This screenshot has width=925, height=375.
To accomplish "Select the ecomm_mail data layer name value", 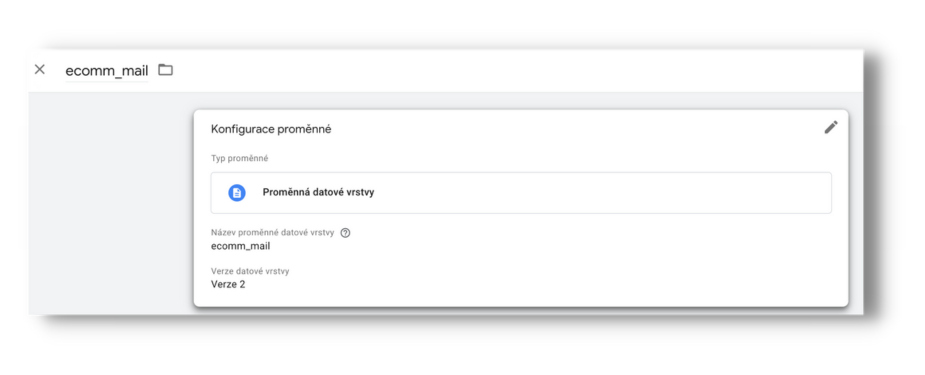I will [x=241, y=246].
